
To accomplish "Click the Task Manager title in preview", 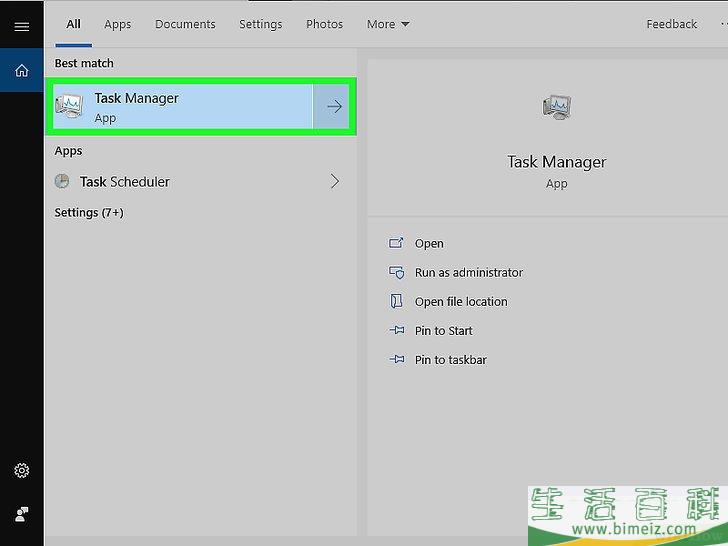I will point(557,162).
